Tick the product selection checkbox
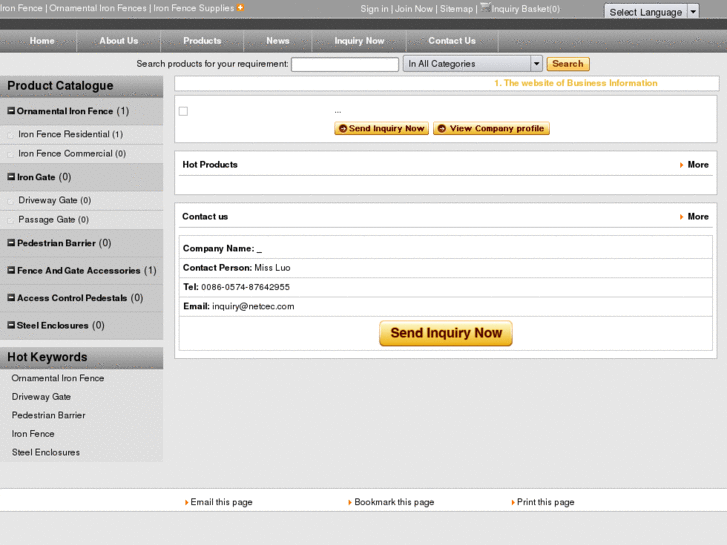This screenshot has width=727, height=545. (183, 111)
